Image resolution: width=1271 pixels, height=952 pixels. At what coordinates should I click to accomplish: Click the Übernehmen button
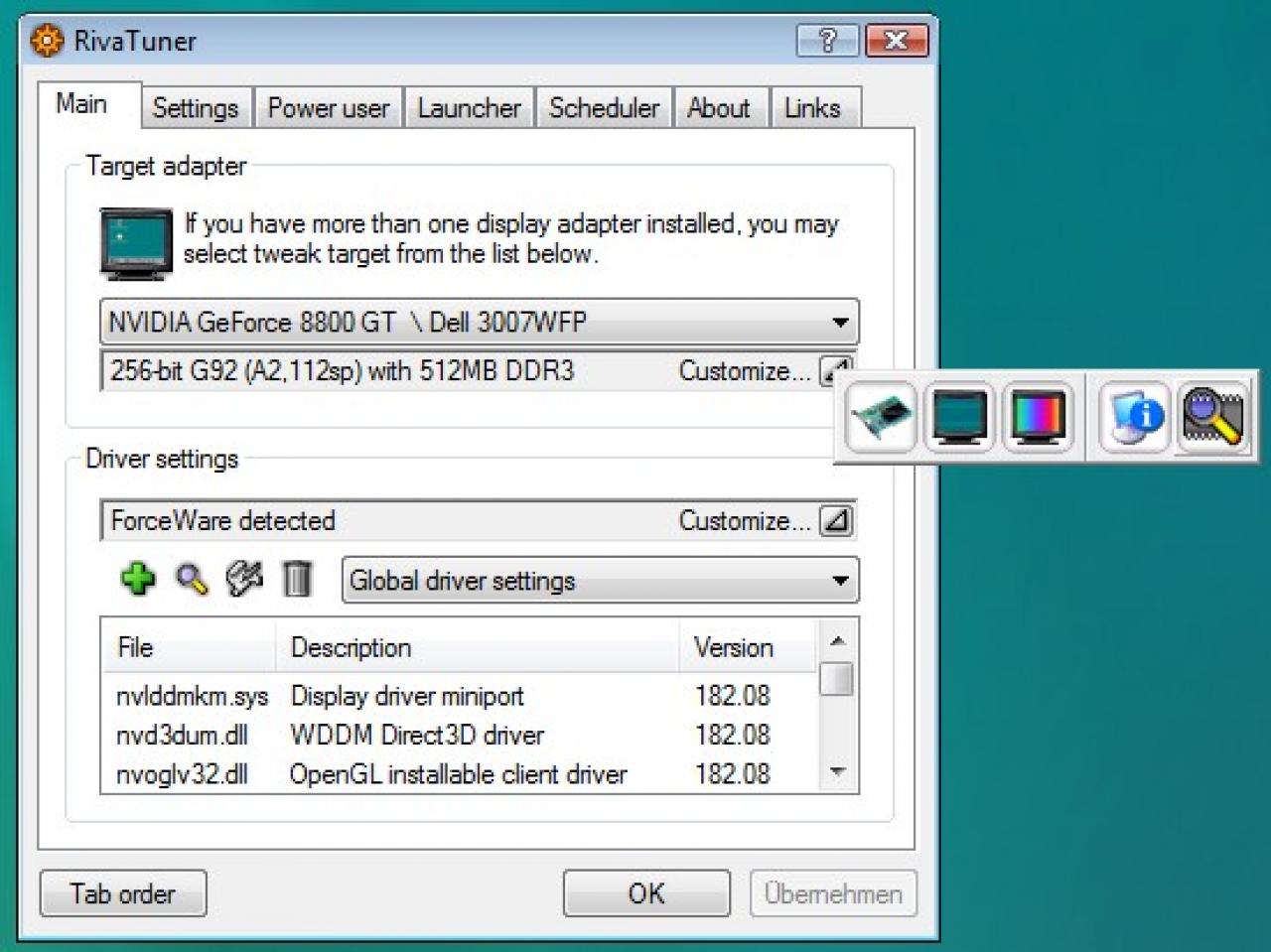833,893
